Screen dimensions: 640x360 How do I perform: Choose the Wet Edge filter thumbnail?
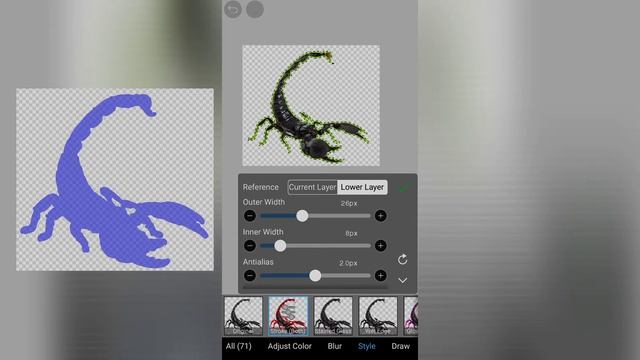(x=378, y=316)
